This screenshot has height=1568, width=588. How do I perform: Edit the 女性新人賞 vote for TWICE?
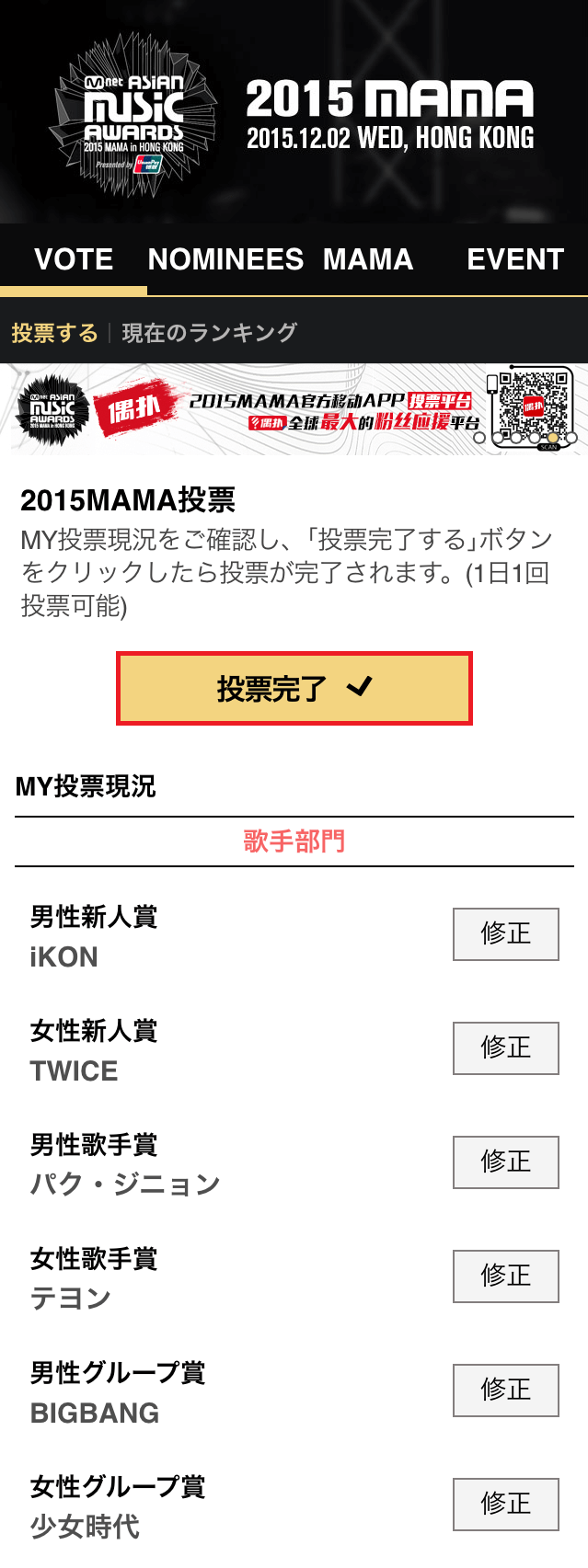[x=505, y=1048]
